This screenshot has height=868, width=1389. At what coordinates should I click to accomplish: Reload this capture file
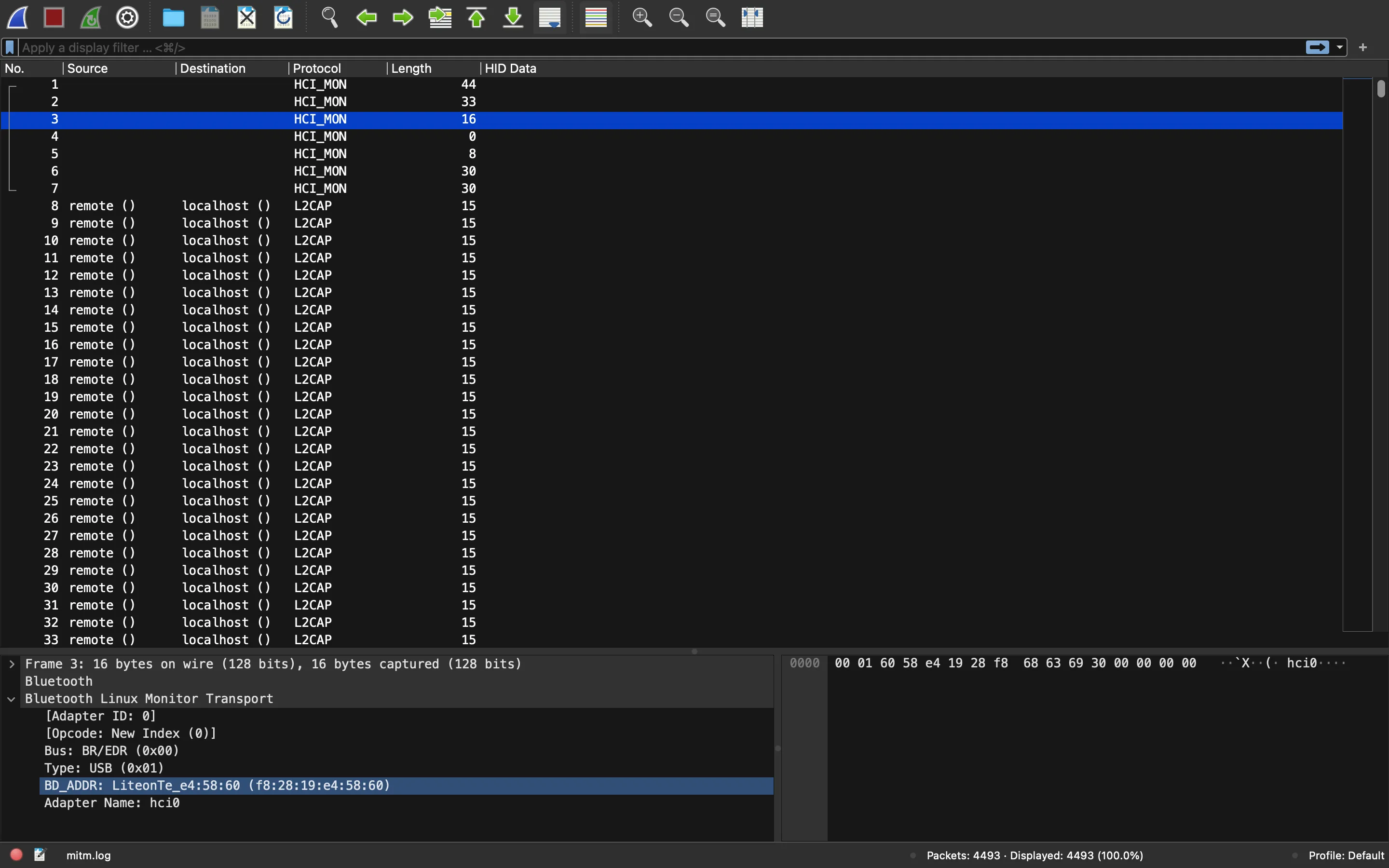pos(284,18)
